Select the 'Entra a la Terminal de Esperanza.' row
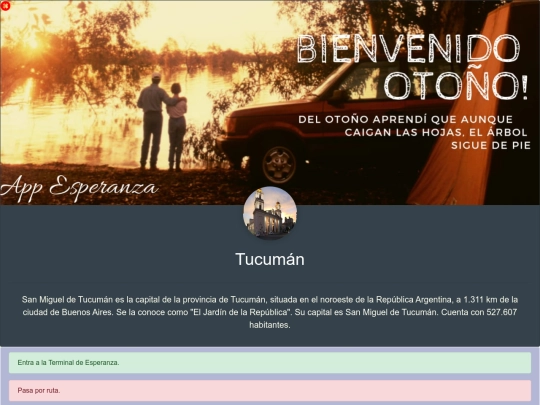This screenshot has height=405, width=540. click(x=270, y=363)
